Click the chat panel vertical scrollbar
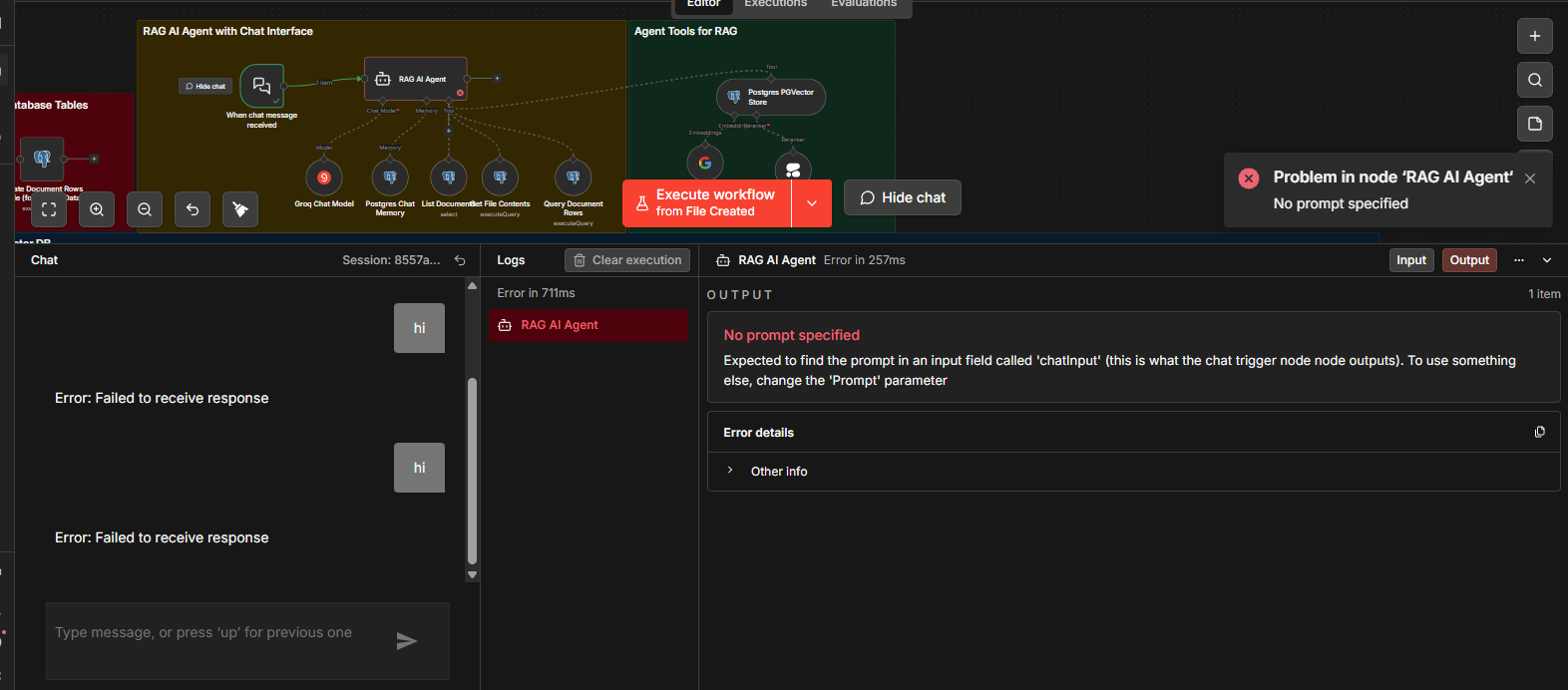1568x690 pixels. [472, 471]
